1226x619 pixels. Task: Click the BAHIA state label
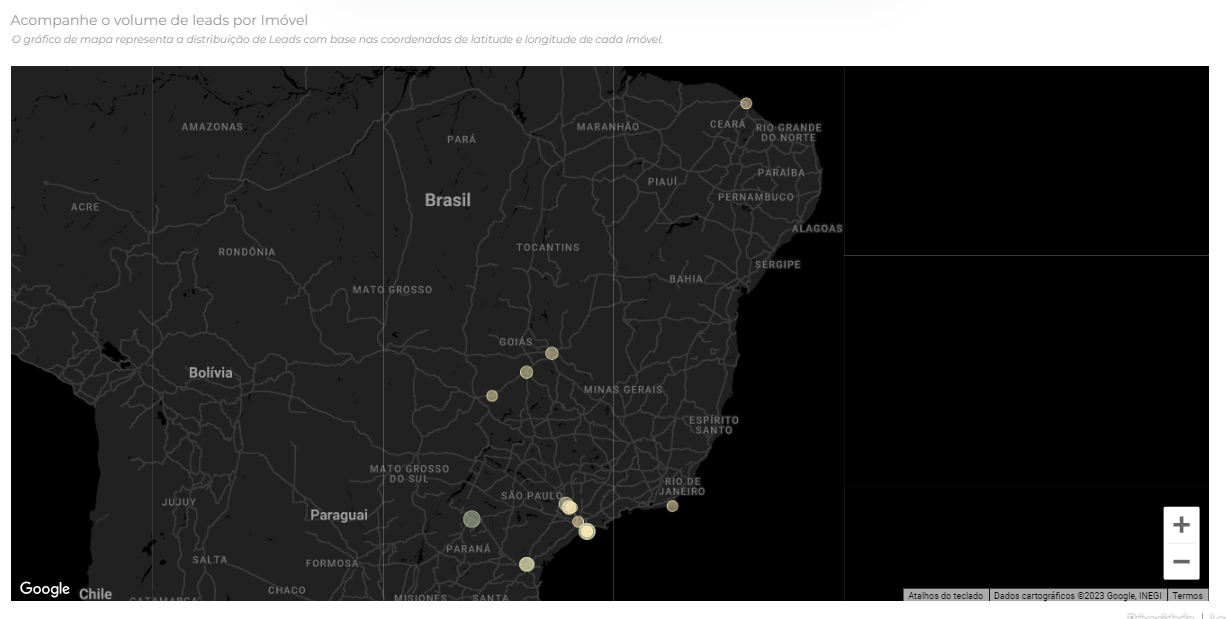[x=686, y=279]
